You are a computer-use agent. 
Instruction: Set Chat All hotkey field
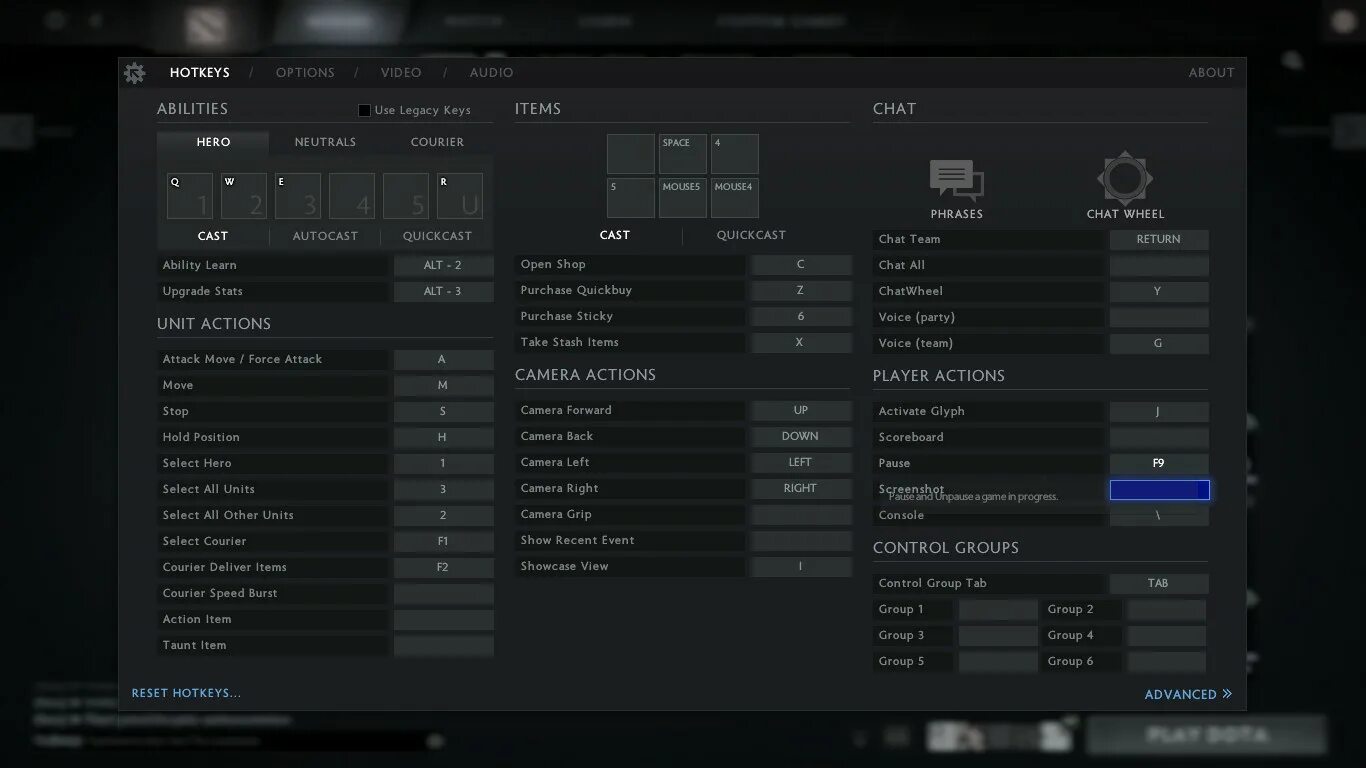click(x=1159, y=265)
